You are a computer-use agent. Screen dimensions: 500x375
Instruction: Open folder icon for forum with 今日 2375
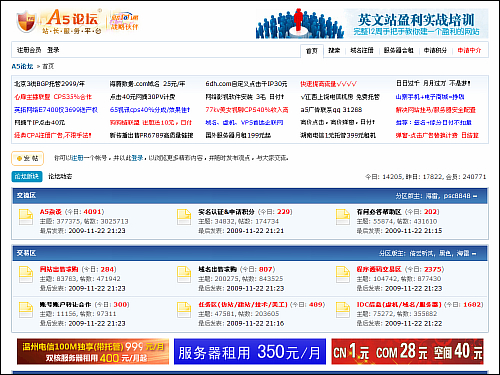343,274
